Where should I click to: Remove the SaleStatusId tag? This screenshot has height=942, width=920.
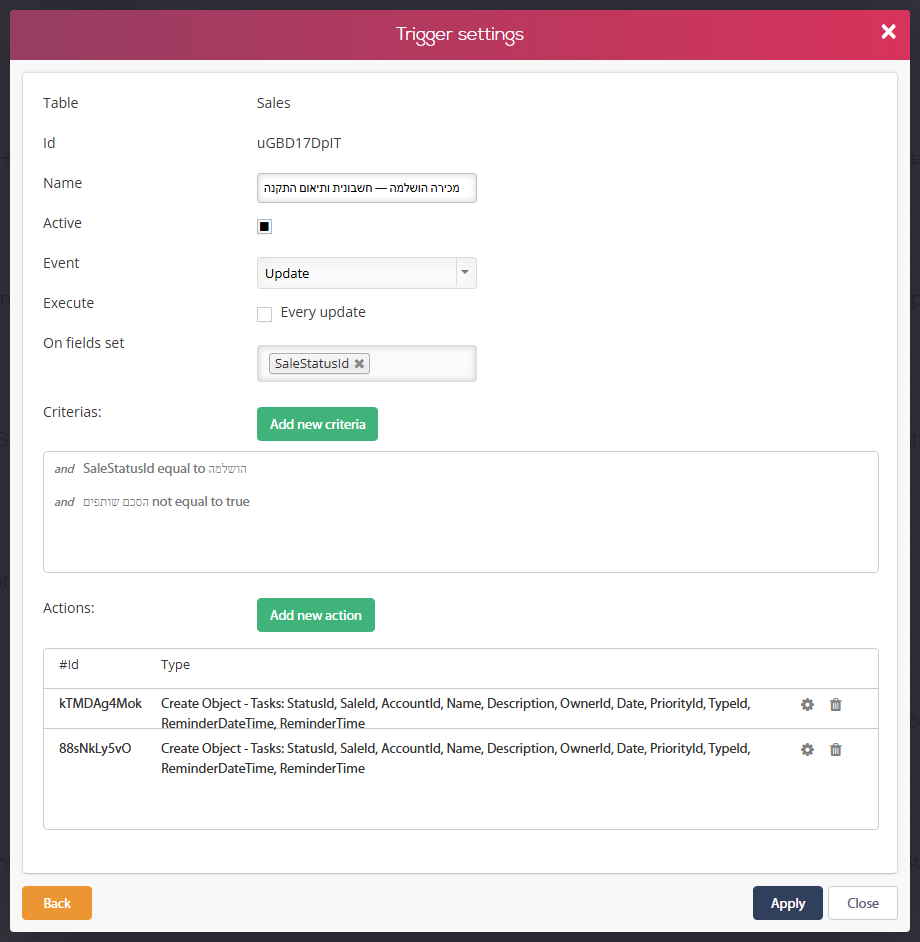pos(359,363)
